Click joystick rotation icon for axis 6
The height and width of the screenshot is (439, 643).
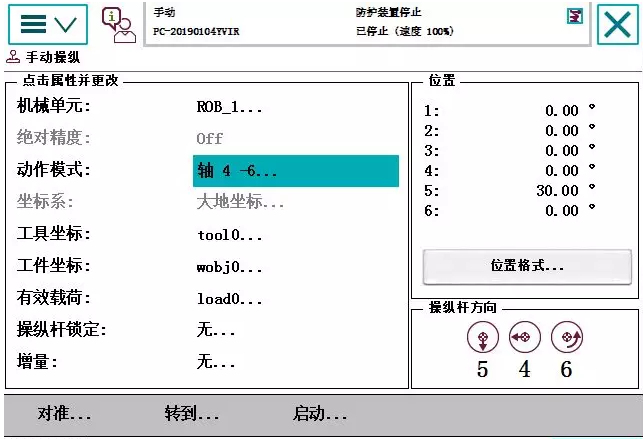(567, 337)
